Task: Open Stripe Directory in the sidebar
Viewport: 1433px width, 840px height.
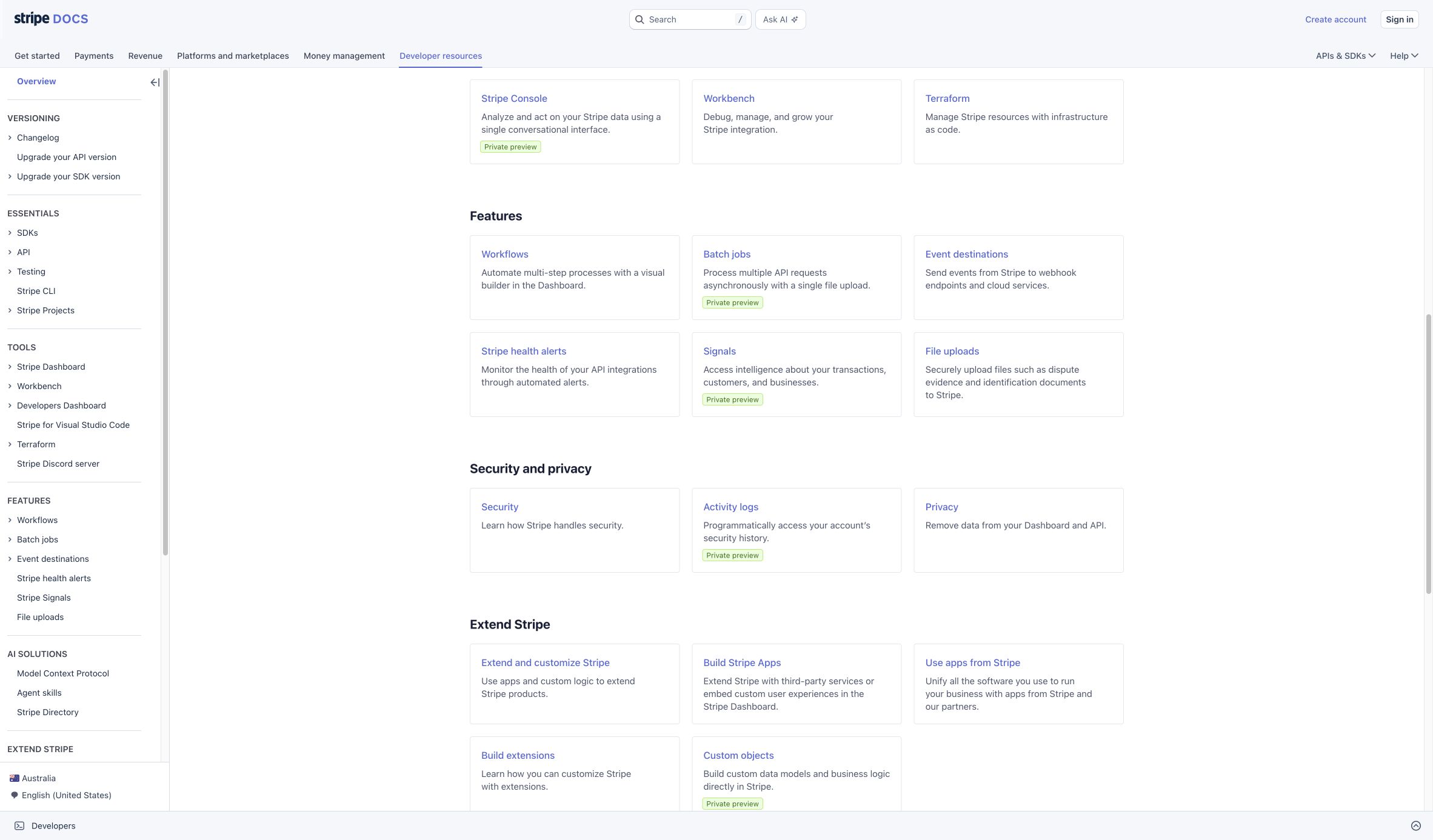Action: coord(48,712)
